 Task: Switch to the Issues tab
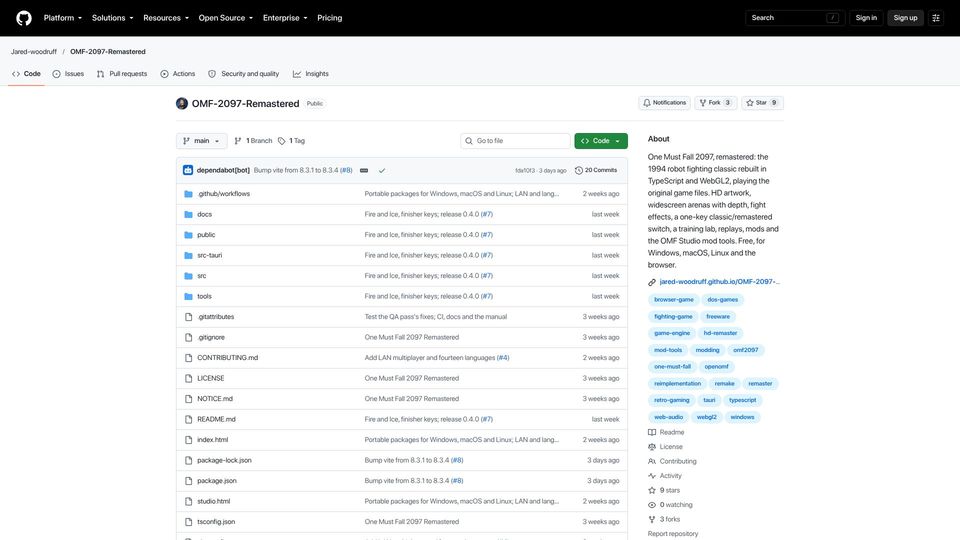[68, 73]
